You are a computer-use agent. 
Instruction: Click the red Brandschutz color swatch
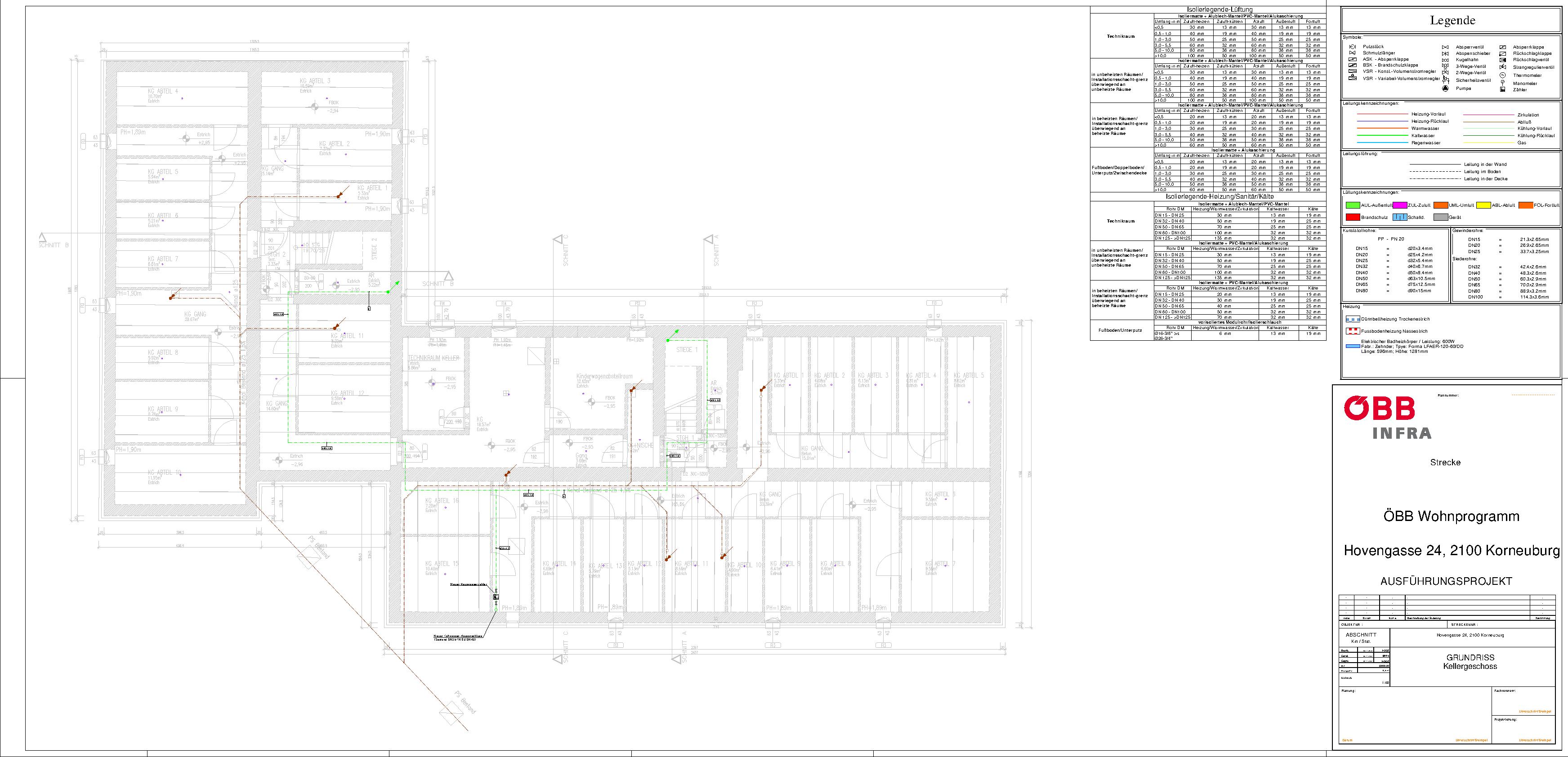[1353, 217]
